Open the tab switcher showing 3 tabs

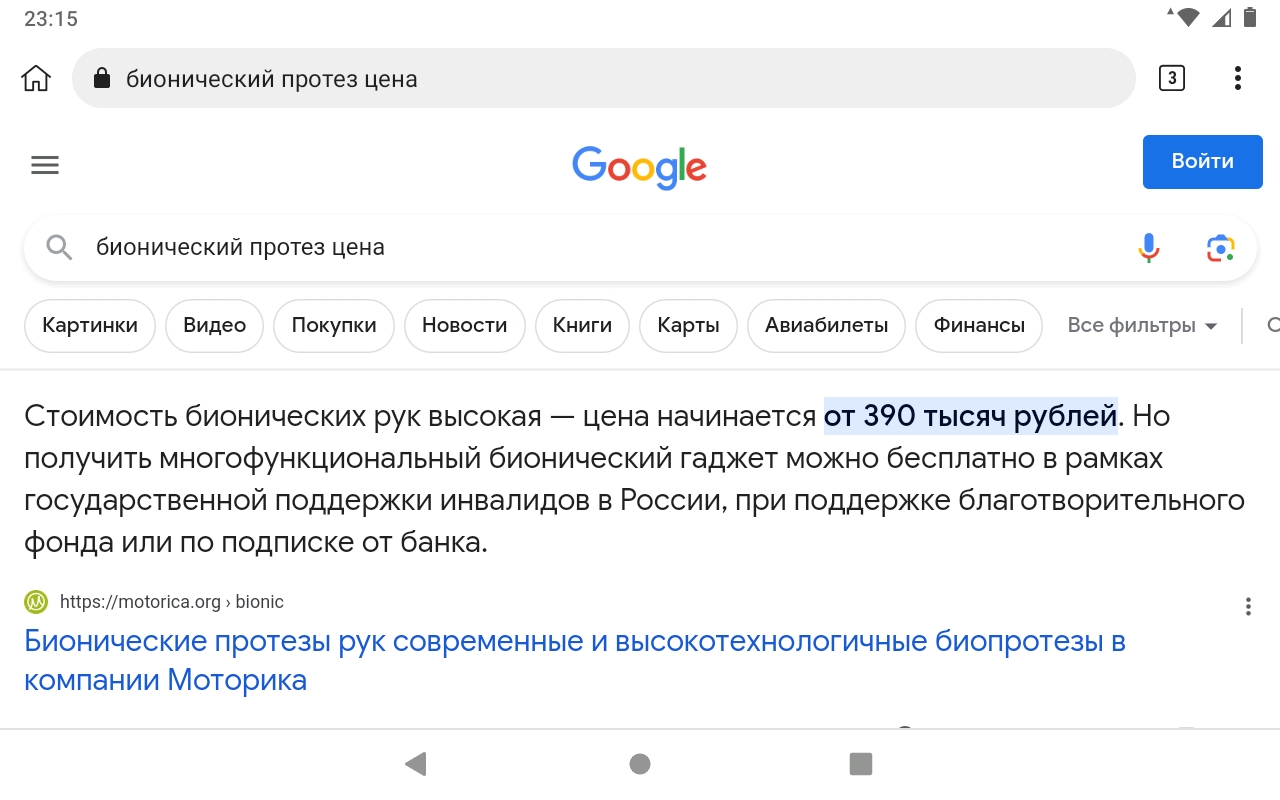click(x=1171, y=78)
